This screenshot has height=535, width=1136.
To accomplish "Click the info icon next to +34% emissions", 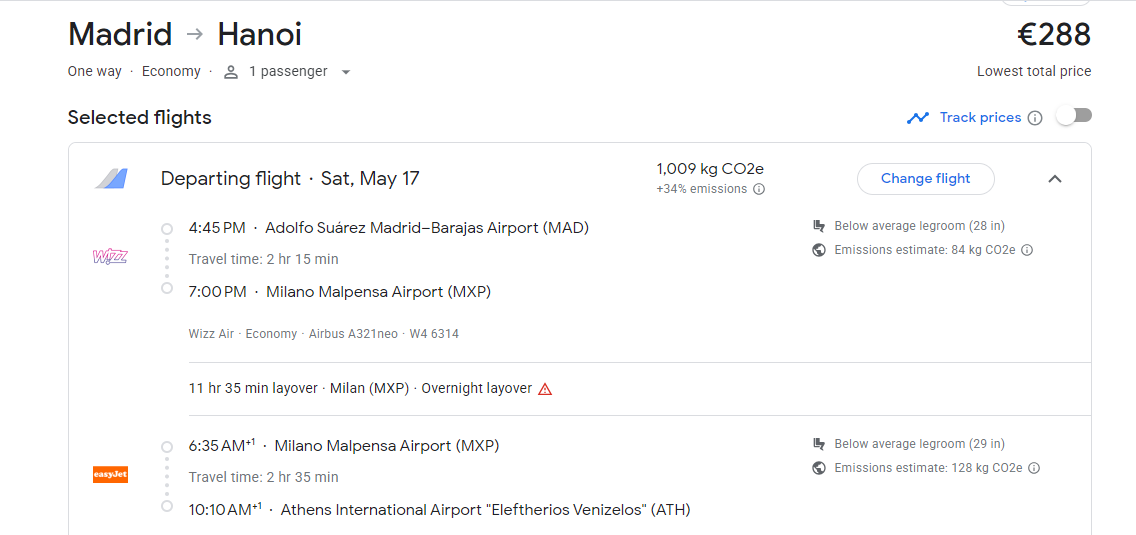I will 759,189.
